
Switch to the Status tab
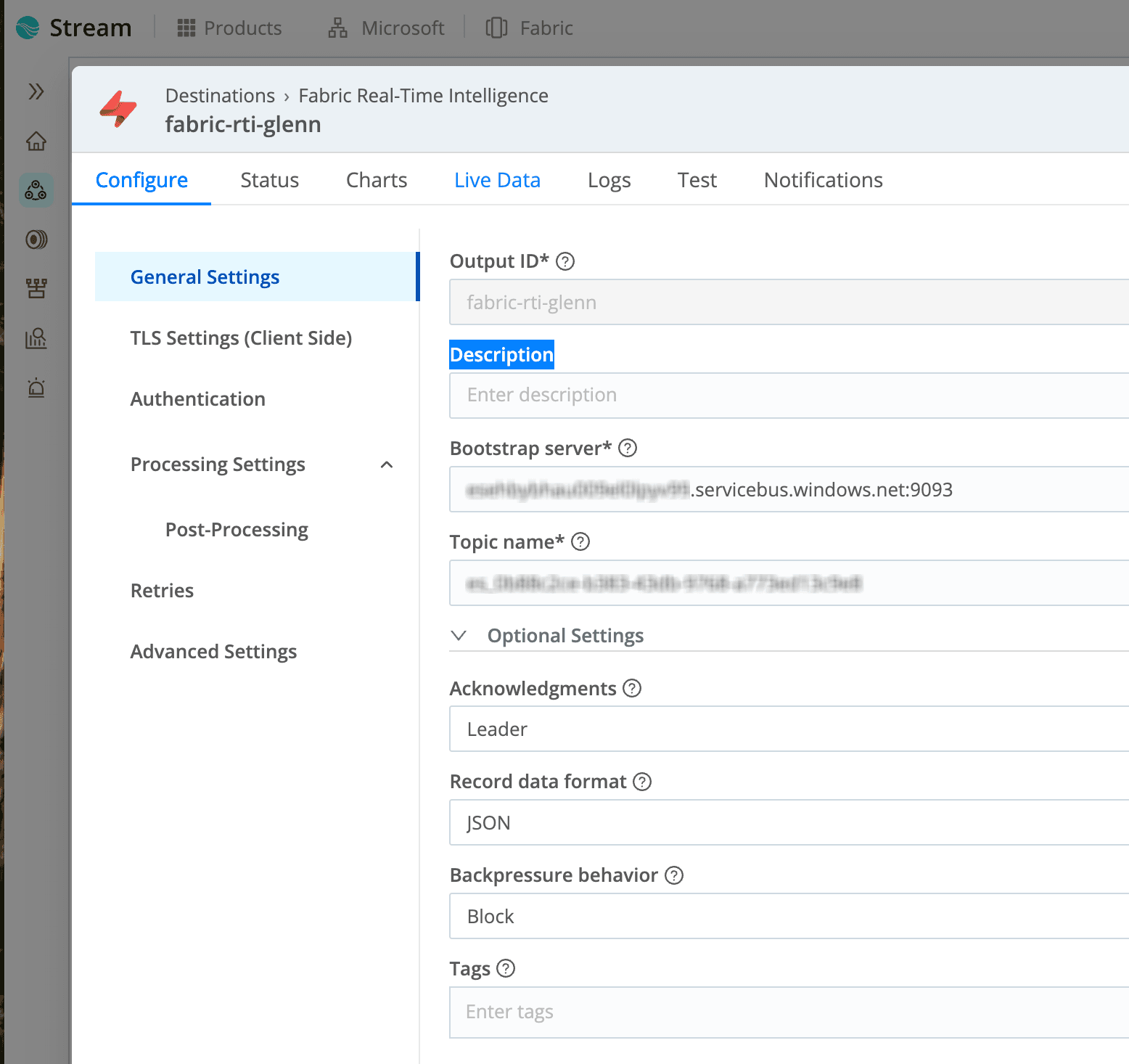coord(269,180)
